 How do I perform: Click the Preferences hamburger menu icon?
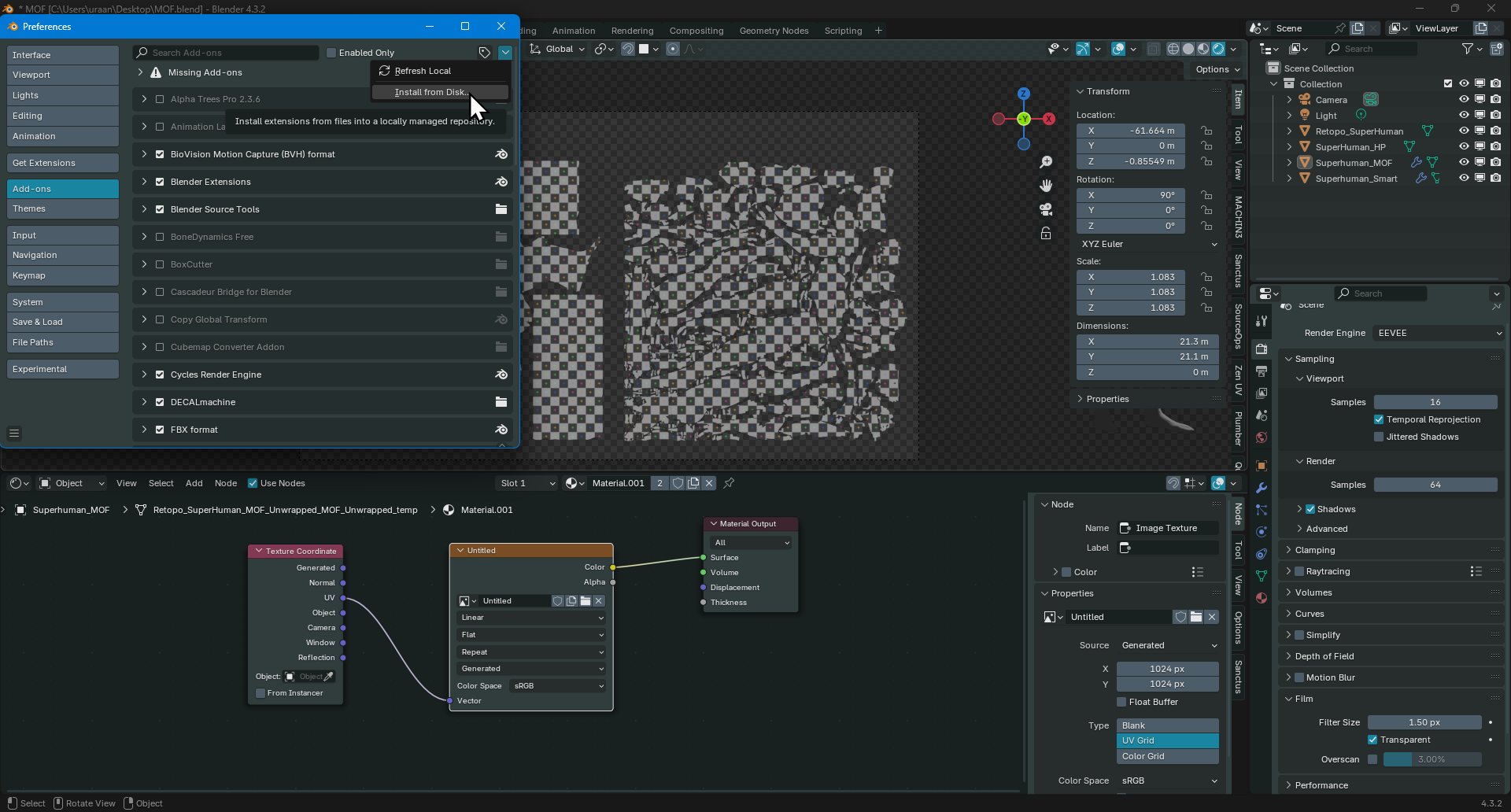tap(14, 434)
